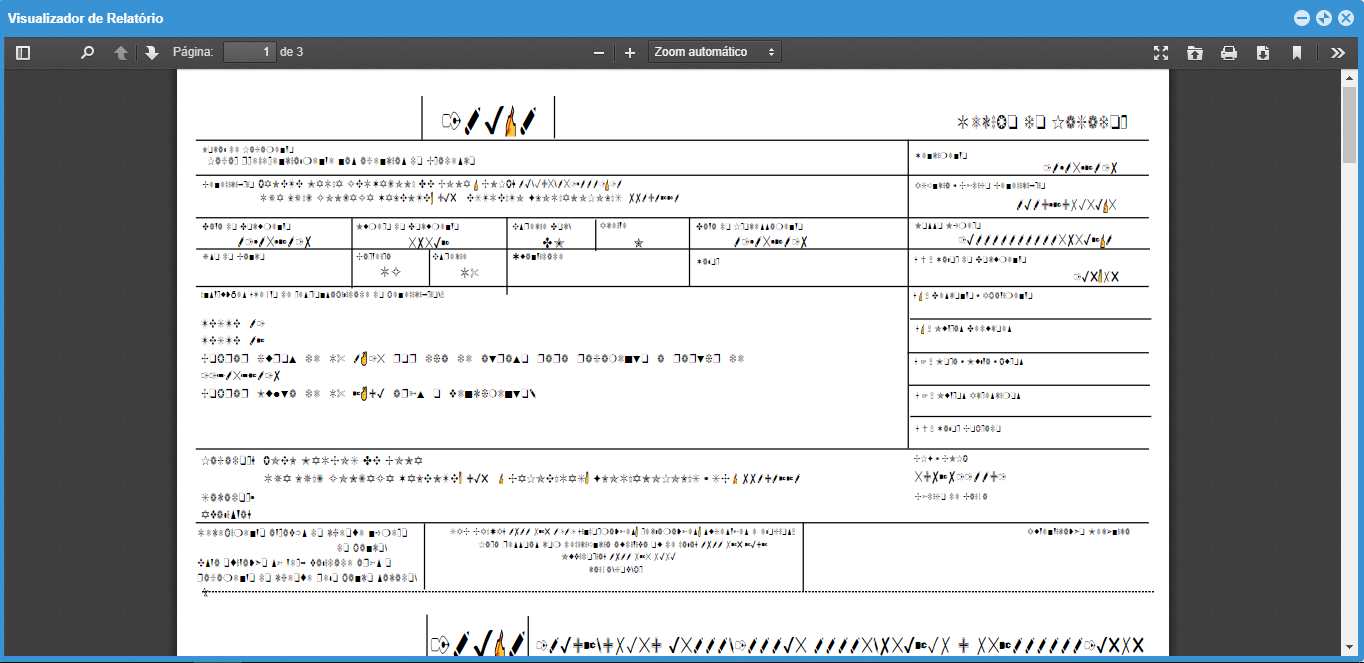Maximize the Visualizador de Relatório window
The image size is (1364, 663).
tap(1324, 18)
